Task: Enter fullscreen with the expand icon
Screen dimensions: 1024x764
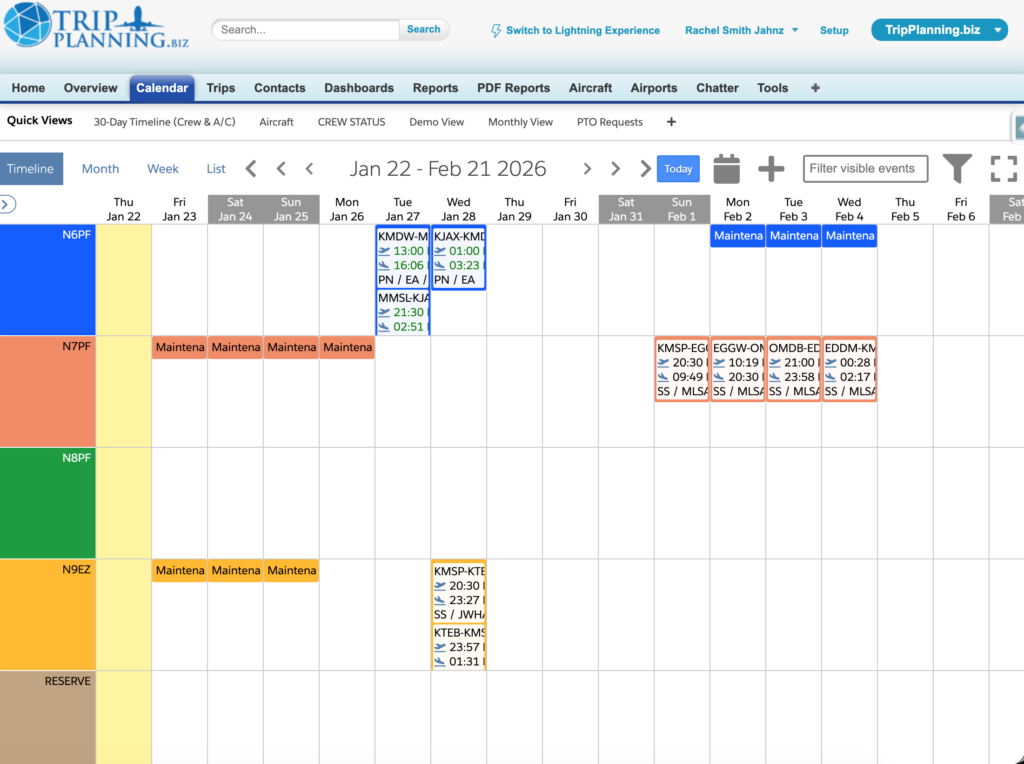Action: (1003, 169)
